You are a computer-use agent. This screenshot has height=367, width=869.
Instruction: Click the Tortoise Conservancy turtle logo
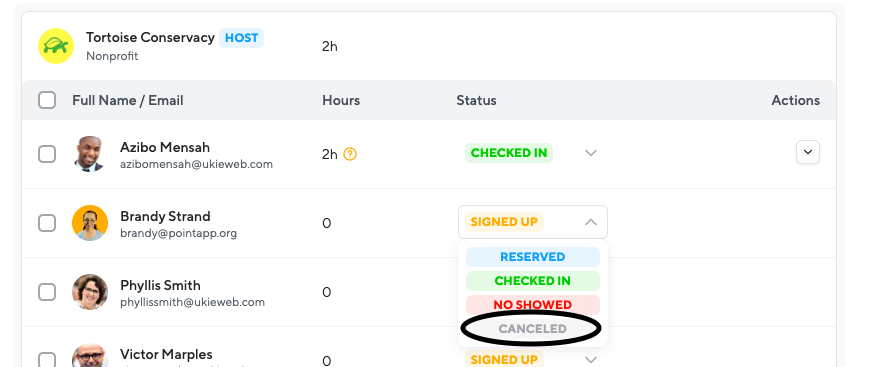click(56, 46)
